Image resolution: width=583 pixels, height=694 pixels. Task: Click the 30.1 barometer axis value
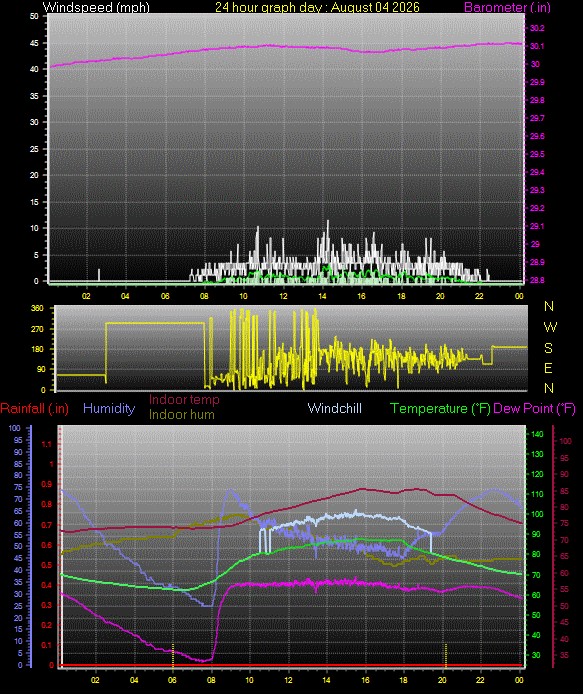point(537,46)
